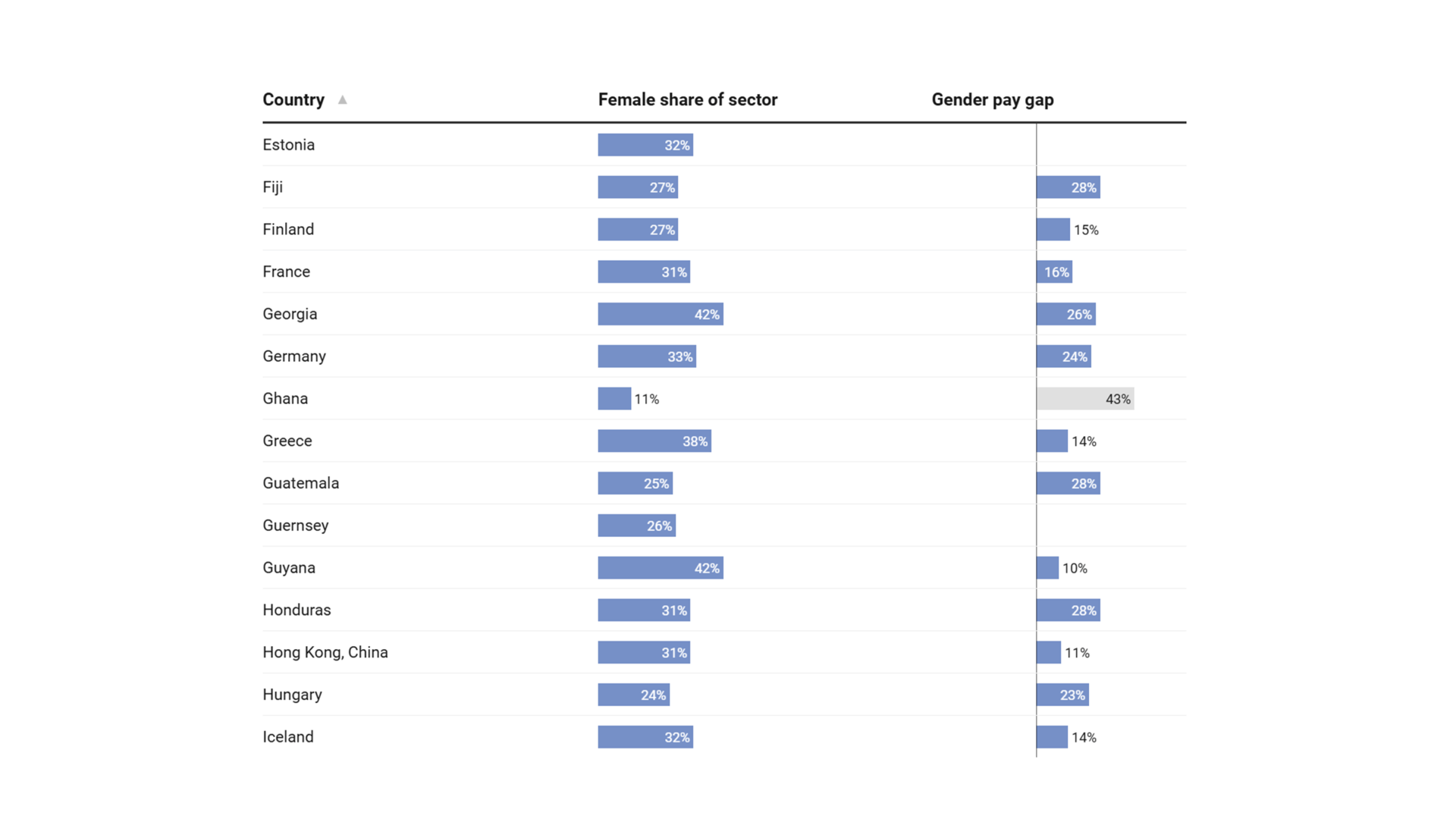
Task: Click the Country column header
Action: coord(293,100)
